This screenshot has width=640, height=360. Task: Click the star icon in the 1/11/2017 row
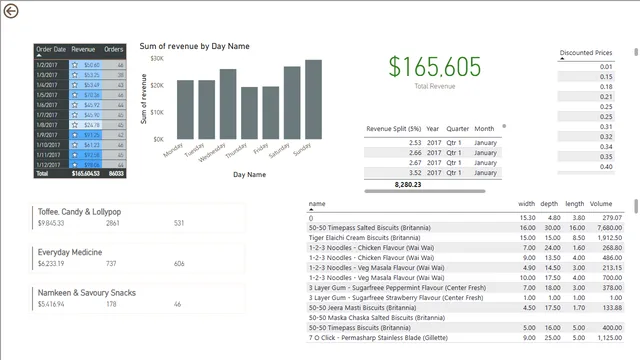coord(75,155)
